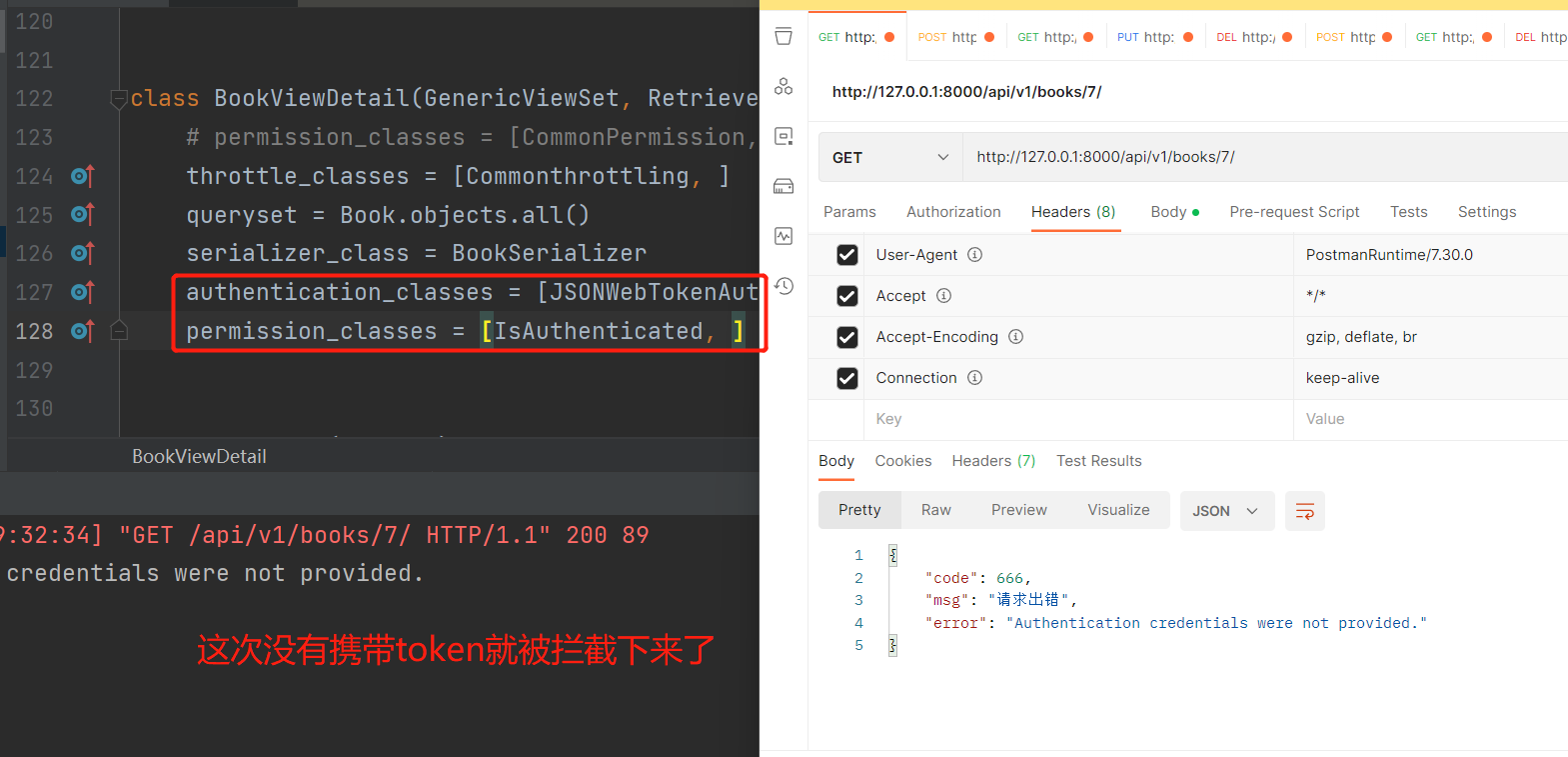Click the BookViewDetail breadcrumb in the editor
Viewport: 1568px width, 757px height.
(x=199, y=456)
